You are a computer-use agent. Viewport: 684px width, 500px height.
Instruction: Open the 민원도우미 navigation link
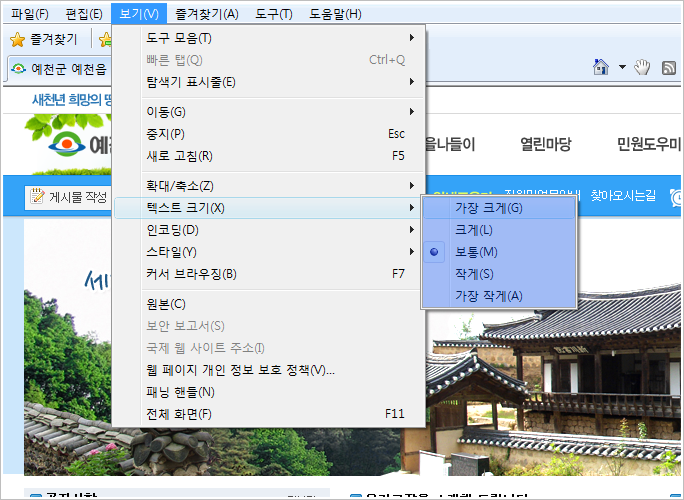click(648, 144)
